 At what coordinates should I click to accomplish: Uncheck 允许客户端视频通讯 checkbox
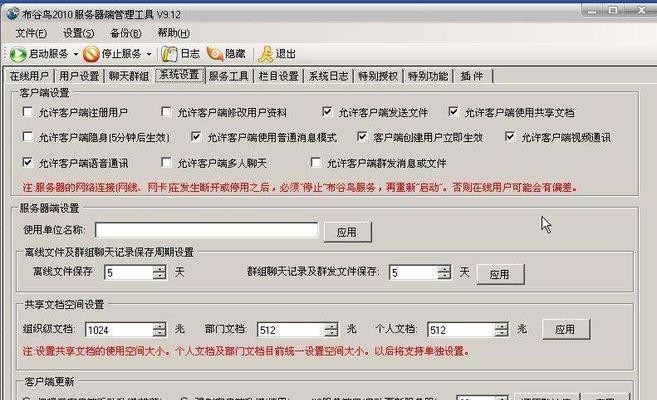tap(510, 137)
